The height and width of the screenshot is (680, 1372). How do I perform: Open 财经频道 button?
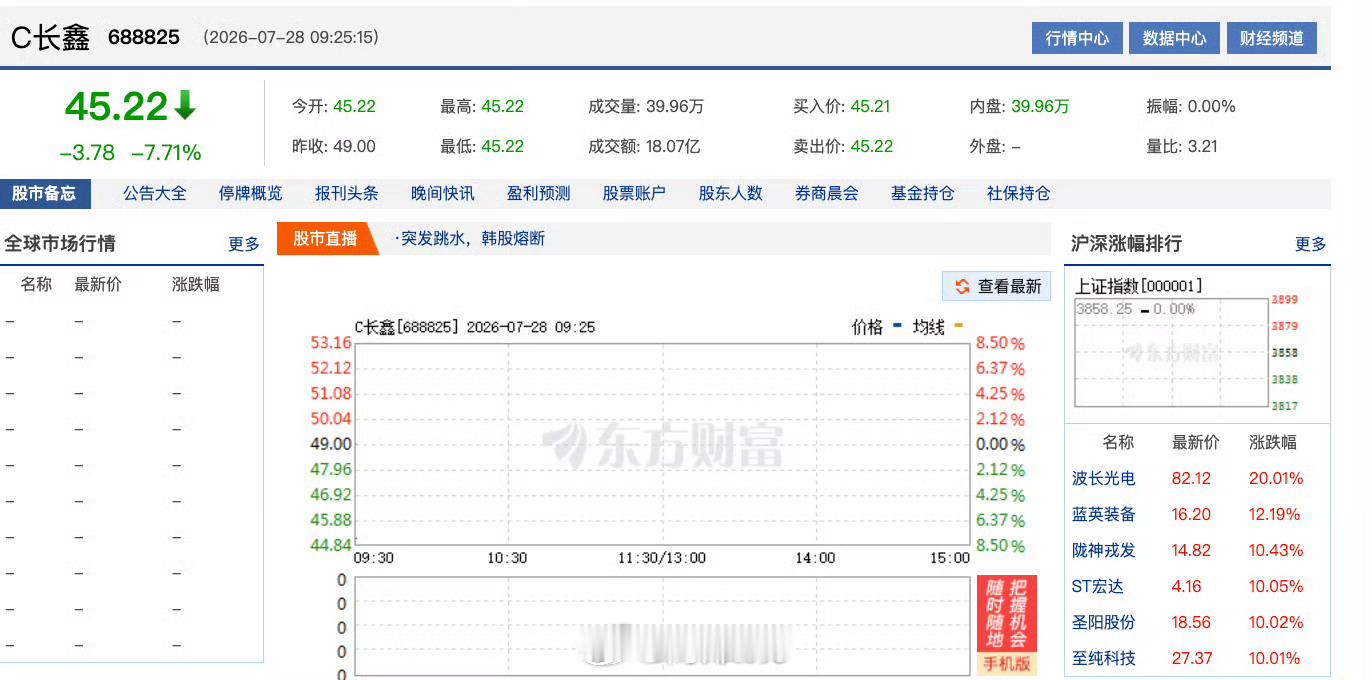coord(1271,38)
